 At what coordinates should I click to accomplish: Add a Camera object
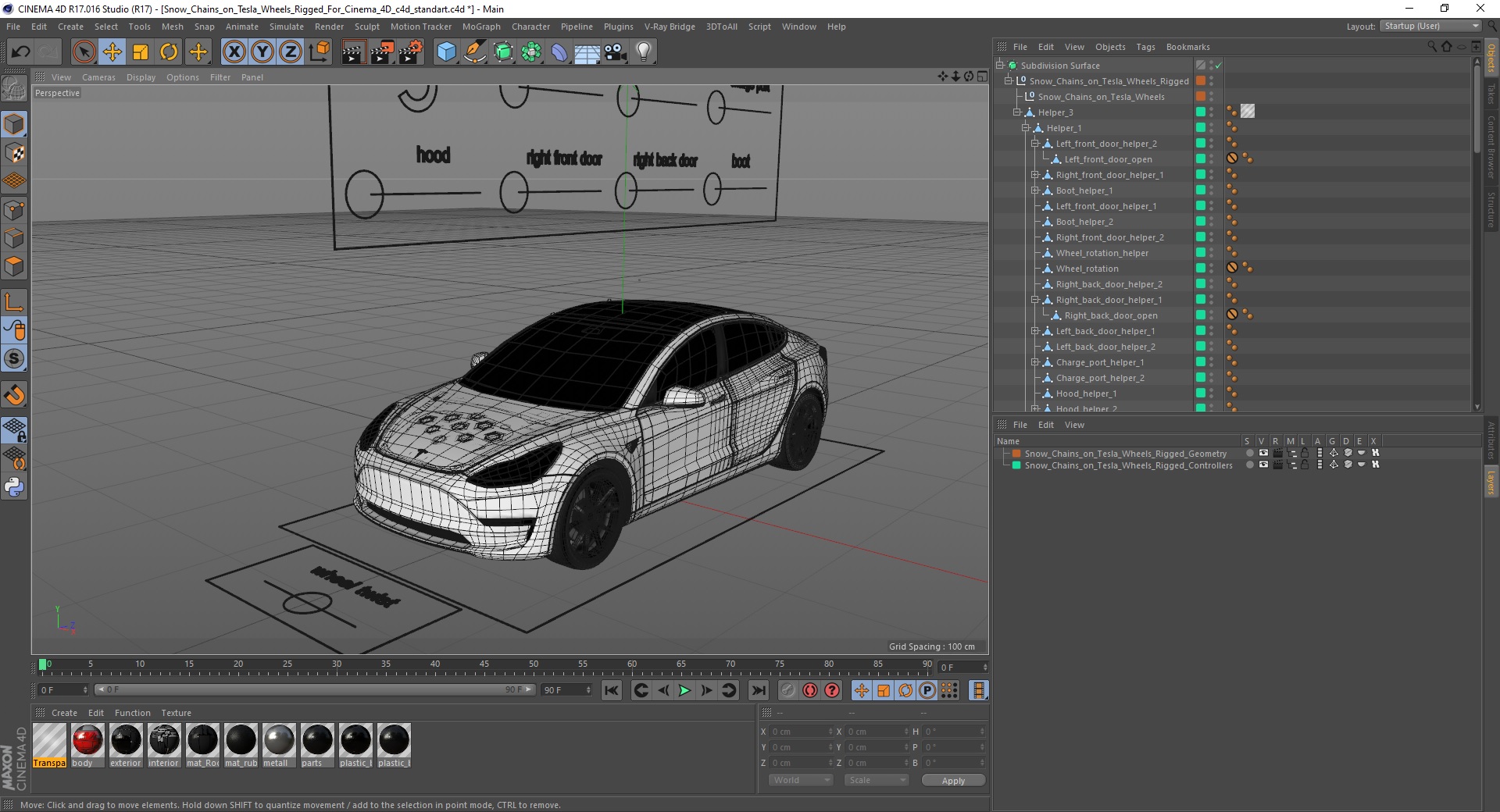point(616,52)
